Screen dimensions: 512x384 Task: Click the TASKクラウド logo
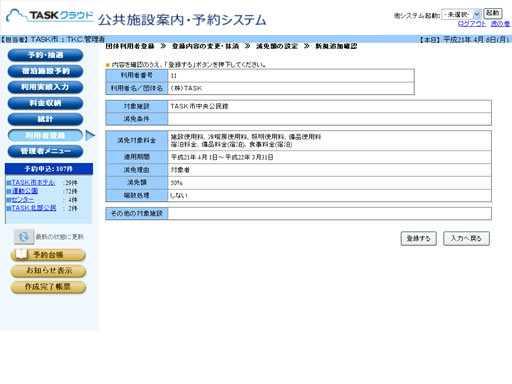50,16
